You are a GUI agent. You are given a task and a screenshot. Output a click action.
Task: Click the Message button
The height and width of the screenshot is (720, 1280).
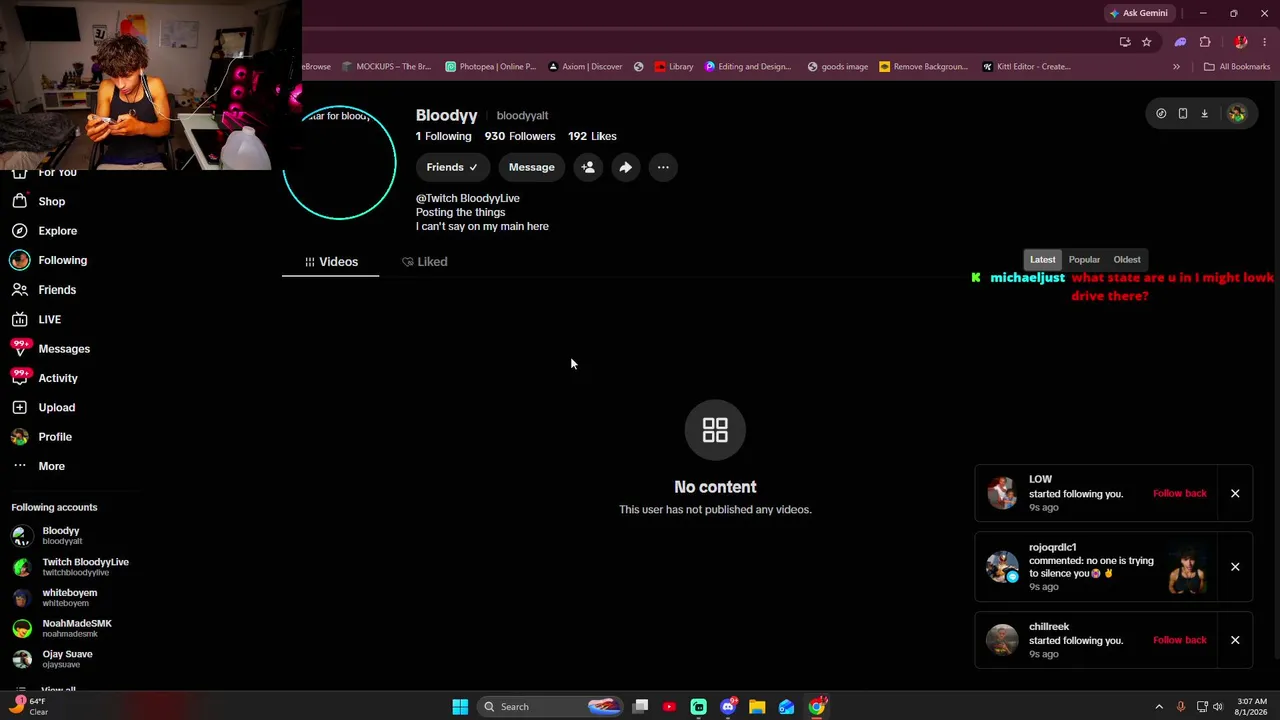pos(532,167)
